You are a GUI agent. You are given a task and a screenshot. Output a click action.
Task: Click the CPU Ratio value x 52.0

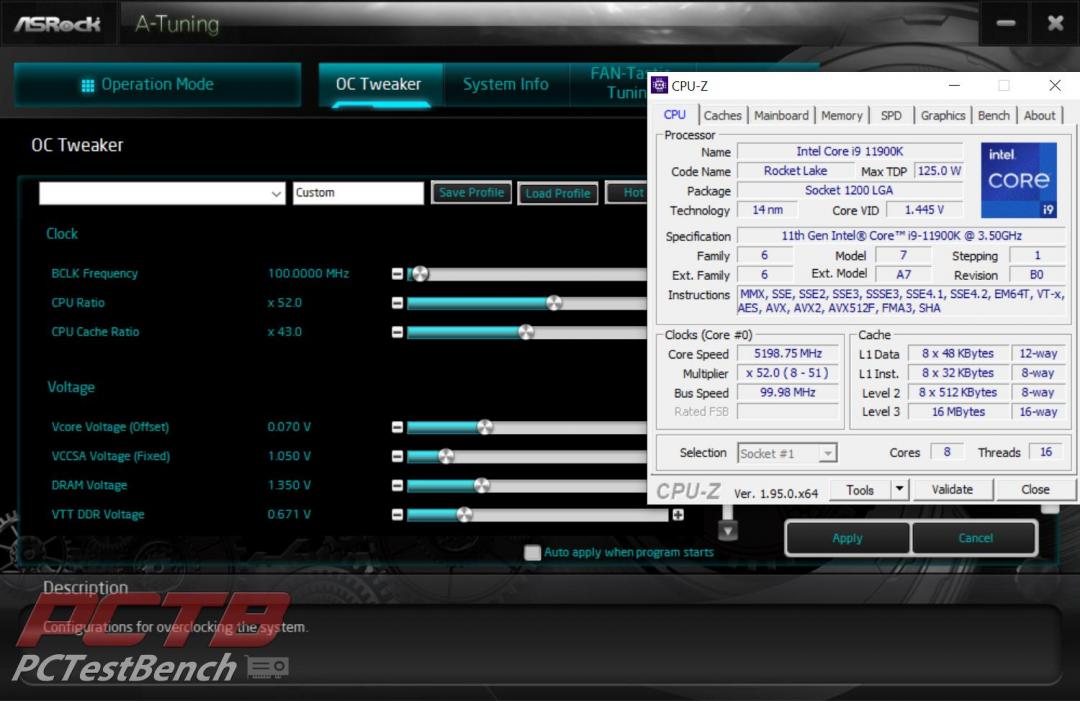click(x=284, y=303)
